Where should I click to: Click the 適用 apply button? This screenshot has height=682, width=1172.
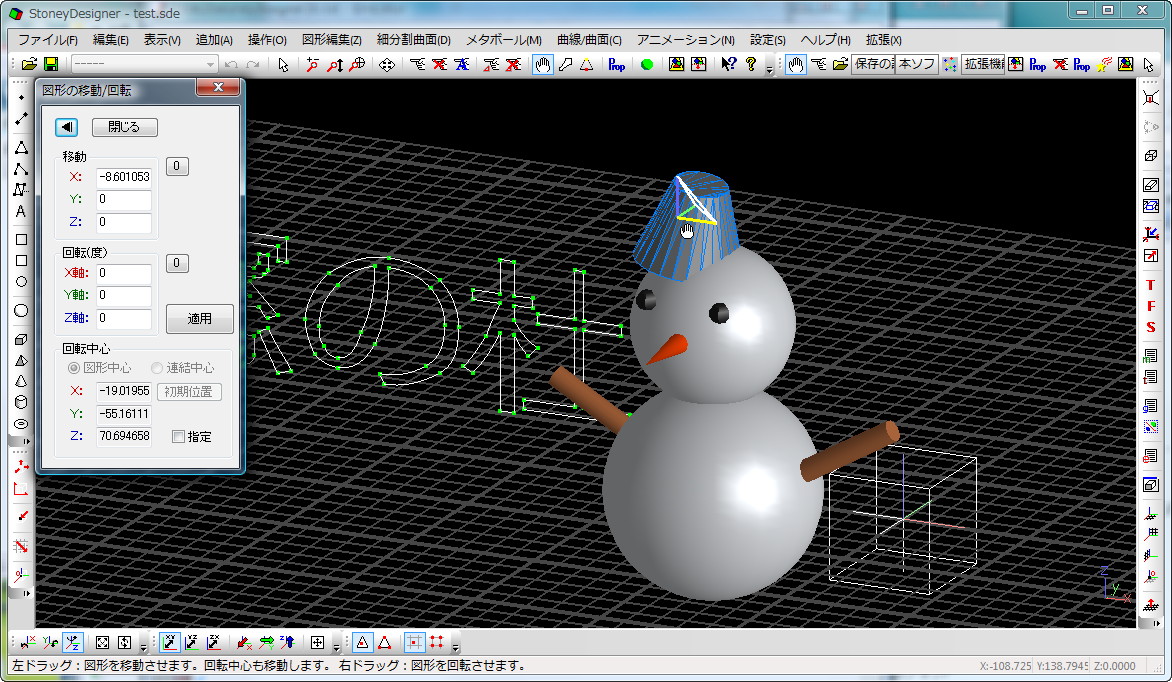(x=200, y=319)
